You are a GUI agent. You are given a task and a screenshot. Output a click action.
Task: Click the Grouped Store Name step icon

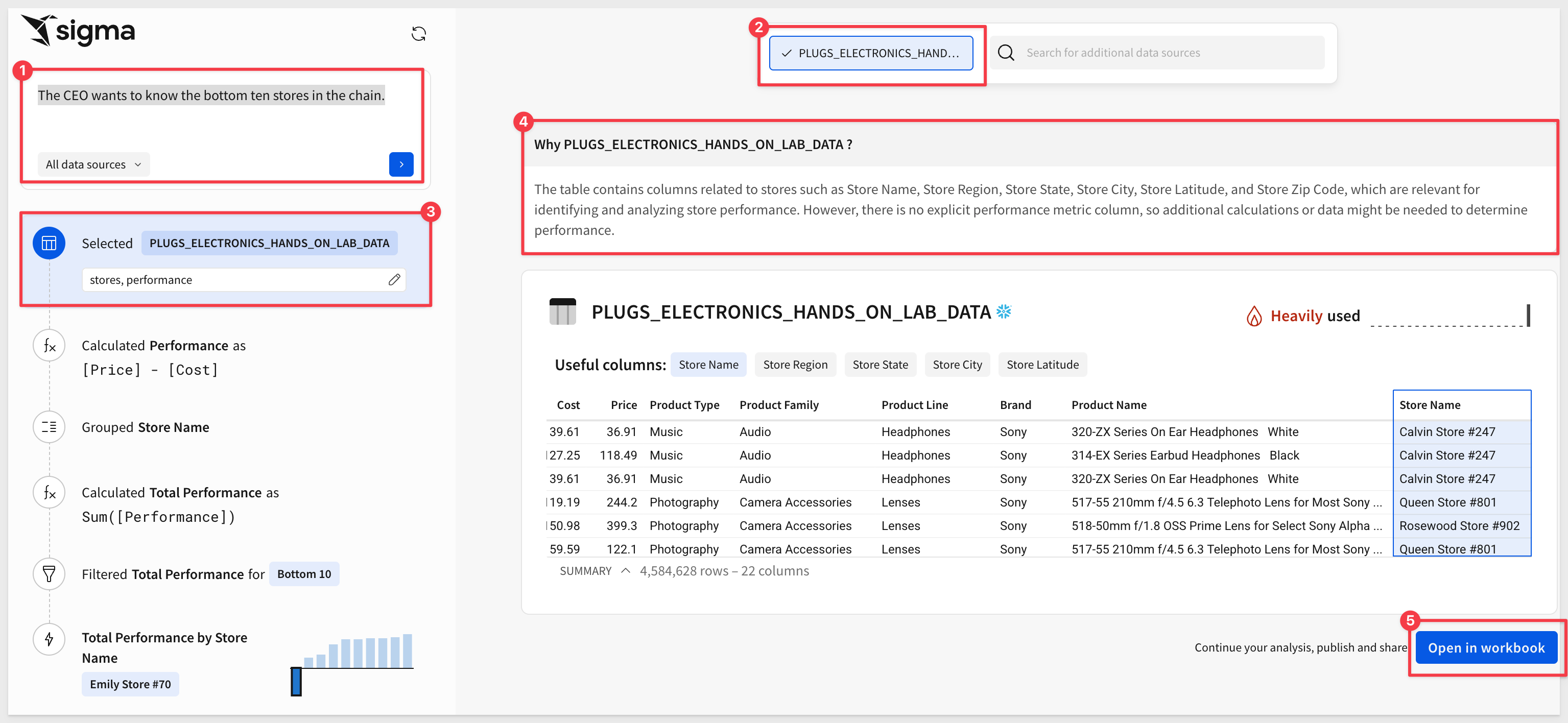[x=49, y=427]
